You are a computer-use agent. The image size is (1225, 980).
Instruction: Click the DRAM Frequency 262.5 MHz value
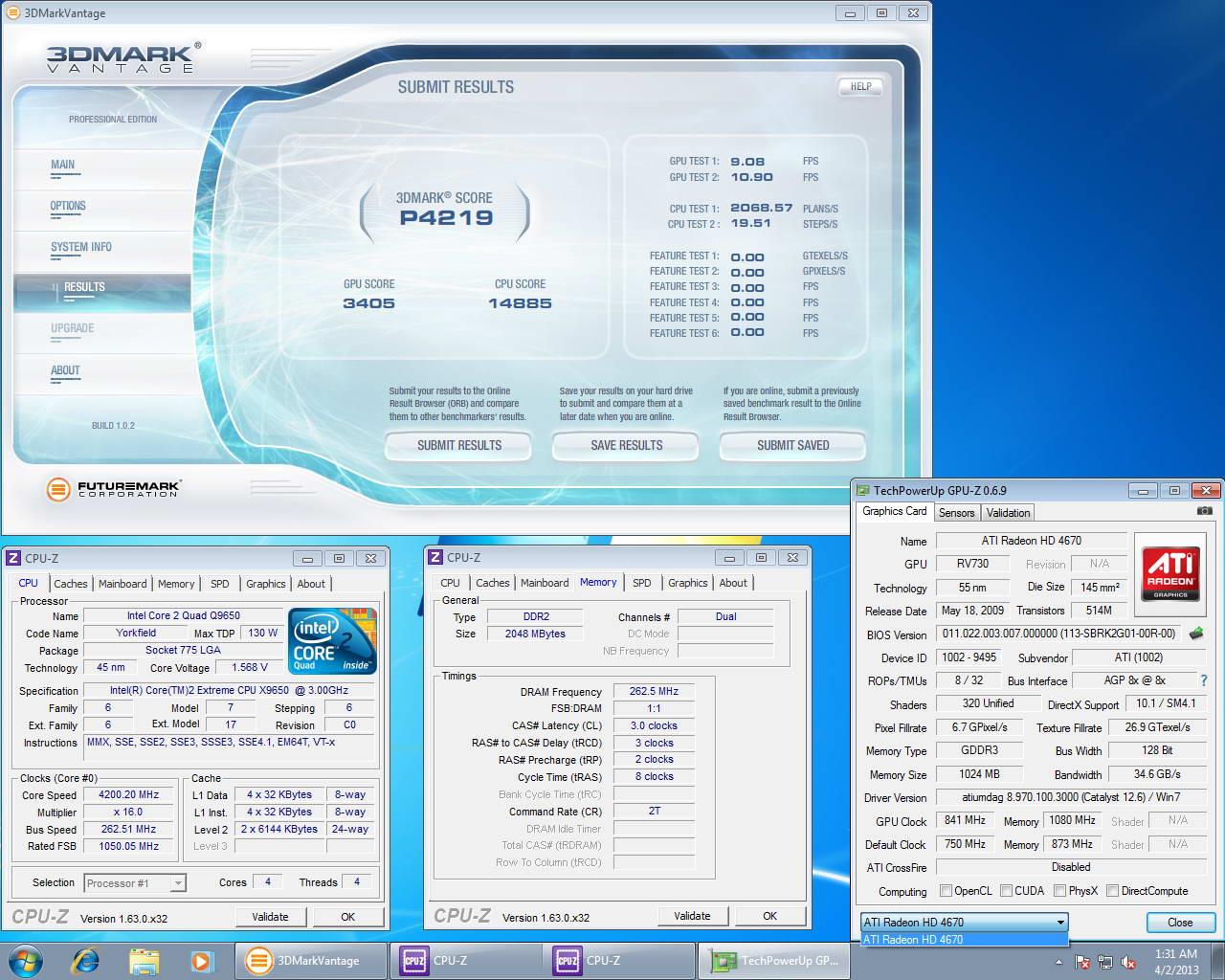click(654, 691)
